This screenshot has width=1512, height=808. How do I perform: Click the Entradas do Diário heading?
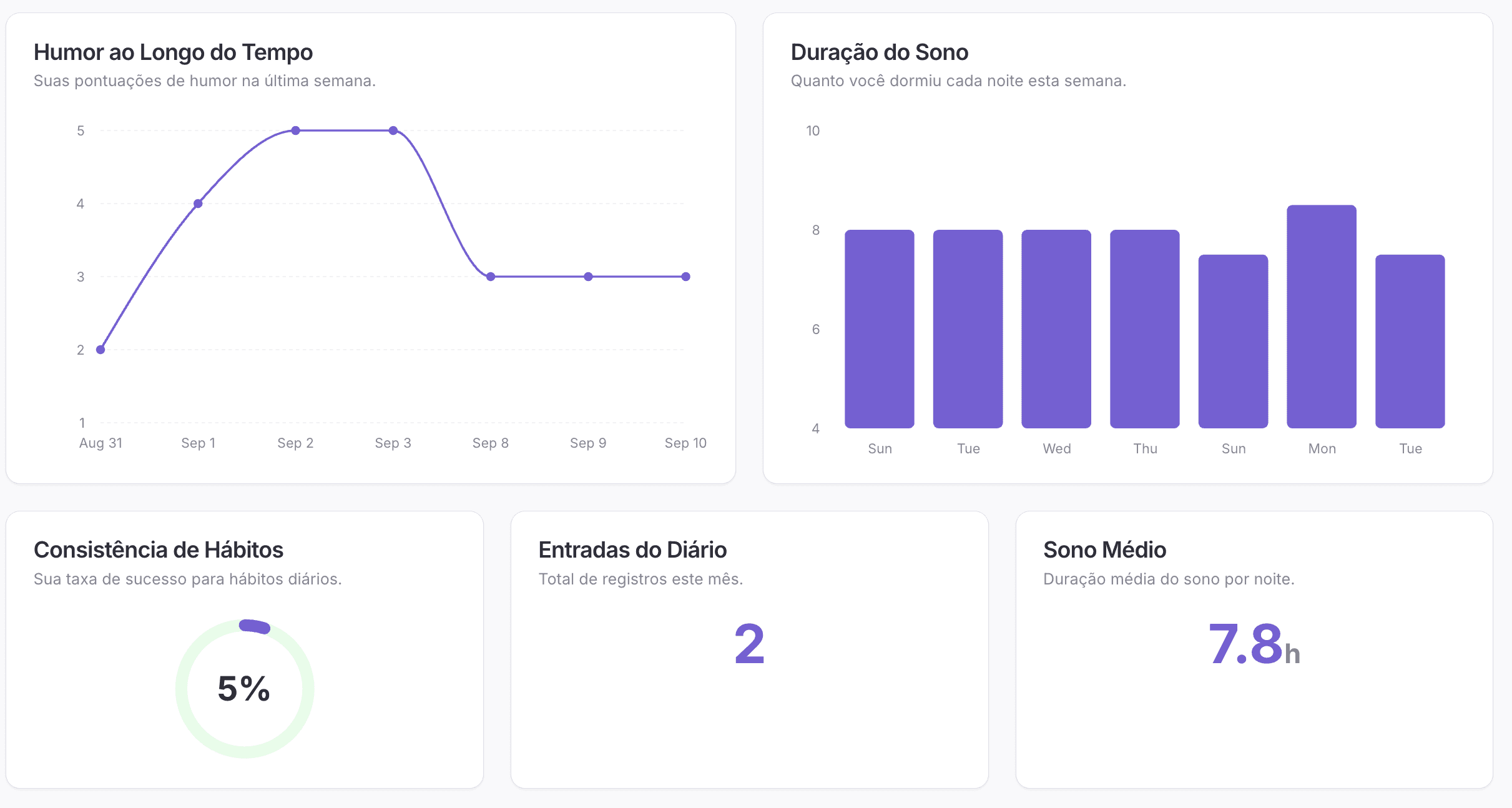coord(632,550)
